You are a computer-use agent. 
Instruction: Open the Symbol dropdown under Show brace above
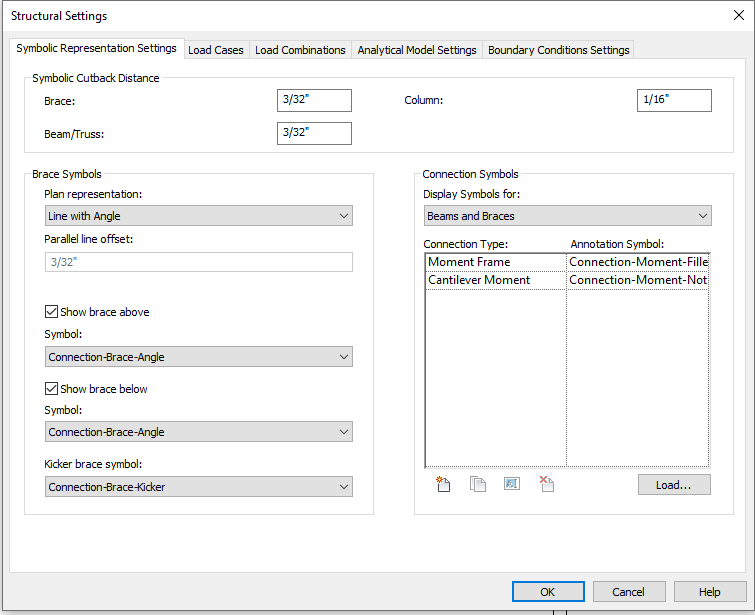199,357
